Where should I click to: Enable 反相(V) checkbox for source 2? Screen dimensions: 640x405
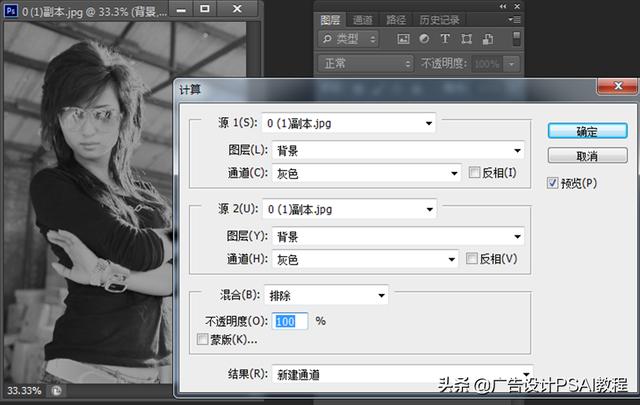point(474,259)
